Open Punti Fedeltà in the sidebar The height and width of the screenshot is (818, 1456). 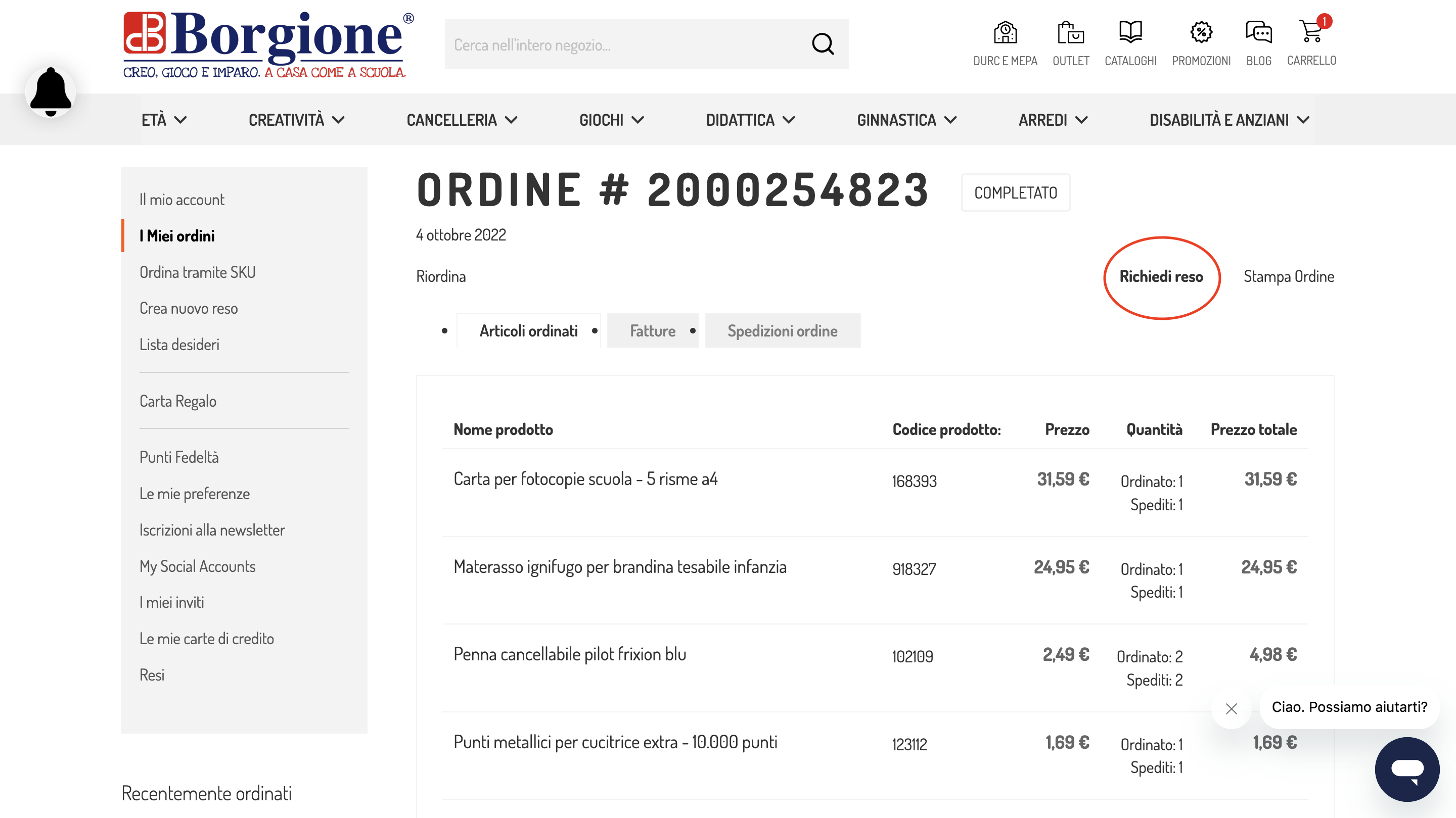point(178,457)
